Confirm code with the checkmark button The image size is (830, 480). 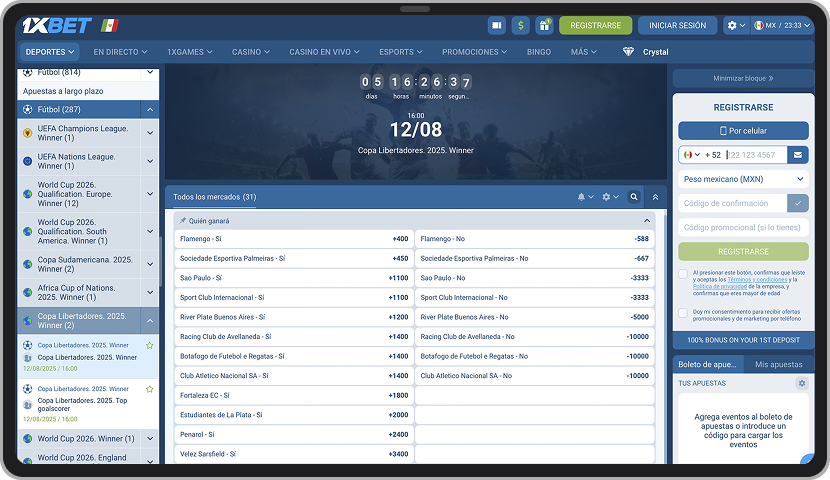coord(798,203)
